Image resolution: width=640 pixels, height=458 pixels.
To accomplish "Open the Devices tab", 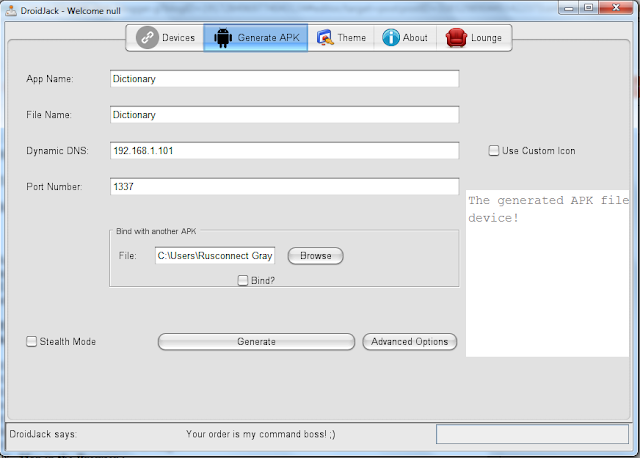I will tap(165, 38).
